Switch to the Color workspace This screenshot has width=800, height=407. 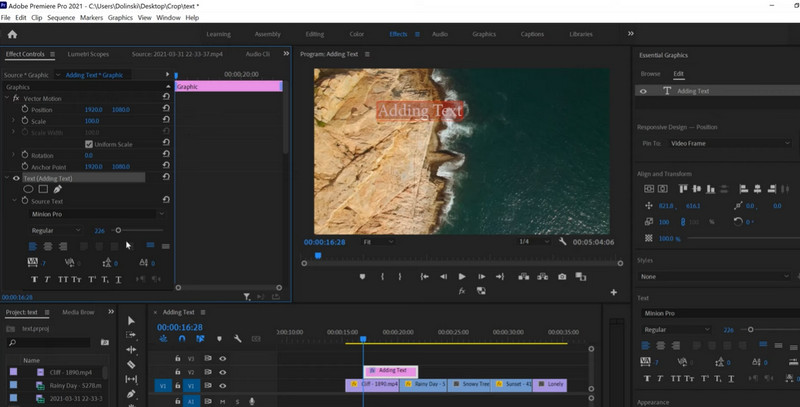pos(357,34)
